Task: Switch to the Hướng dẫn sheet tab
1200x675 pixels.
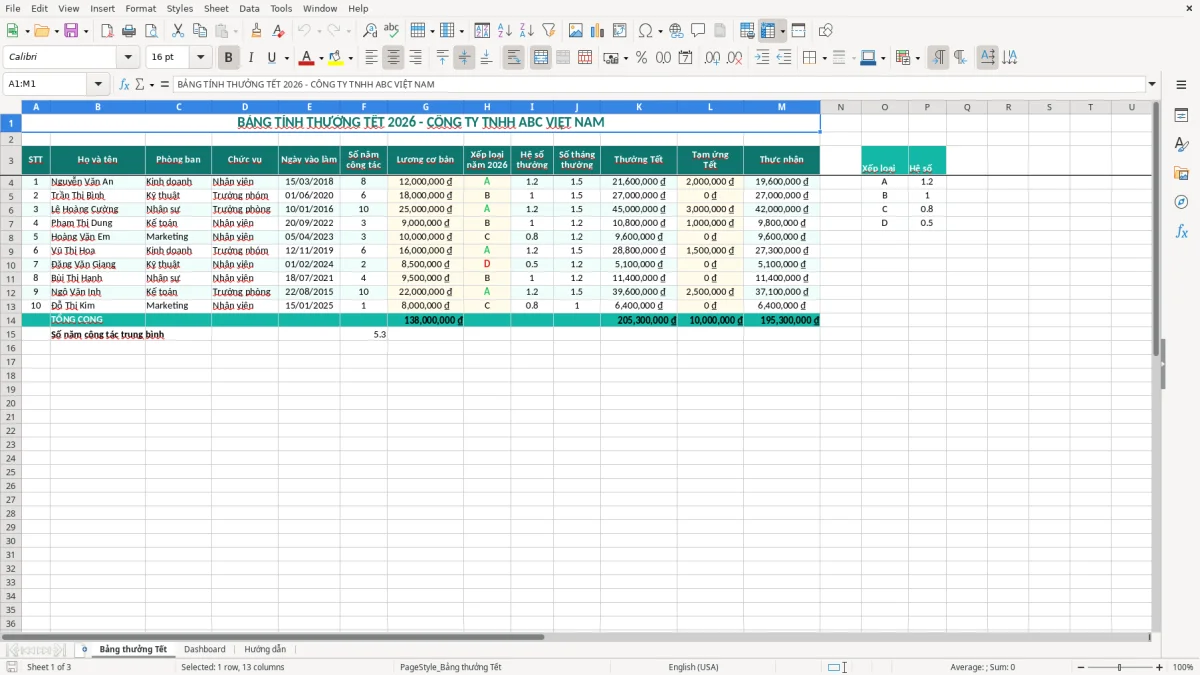Action: pyautogui.click(x=265, y=649)
